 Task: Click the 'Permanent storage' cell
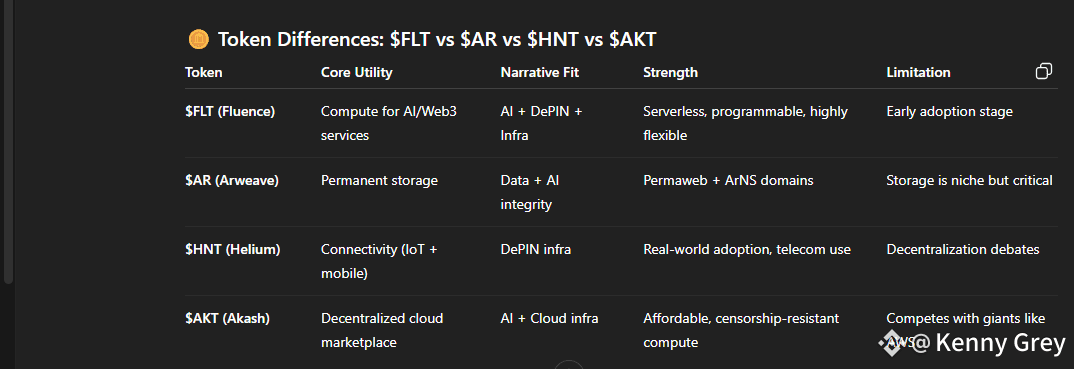point(379,181)
